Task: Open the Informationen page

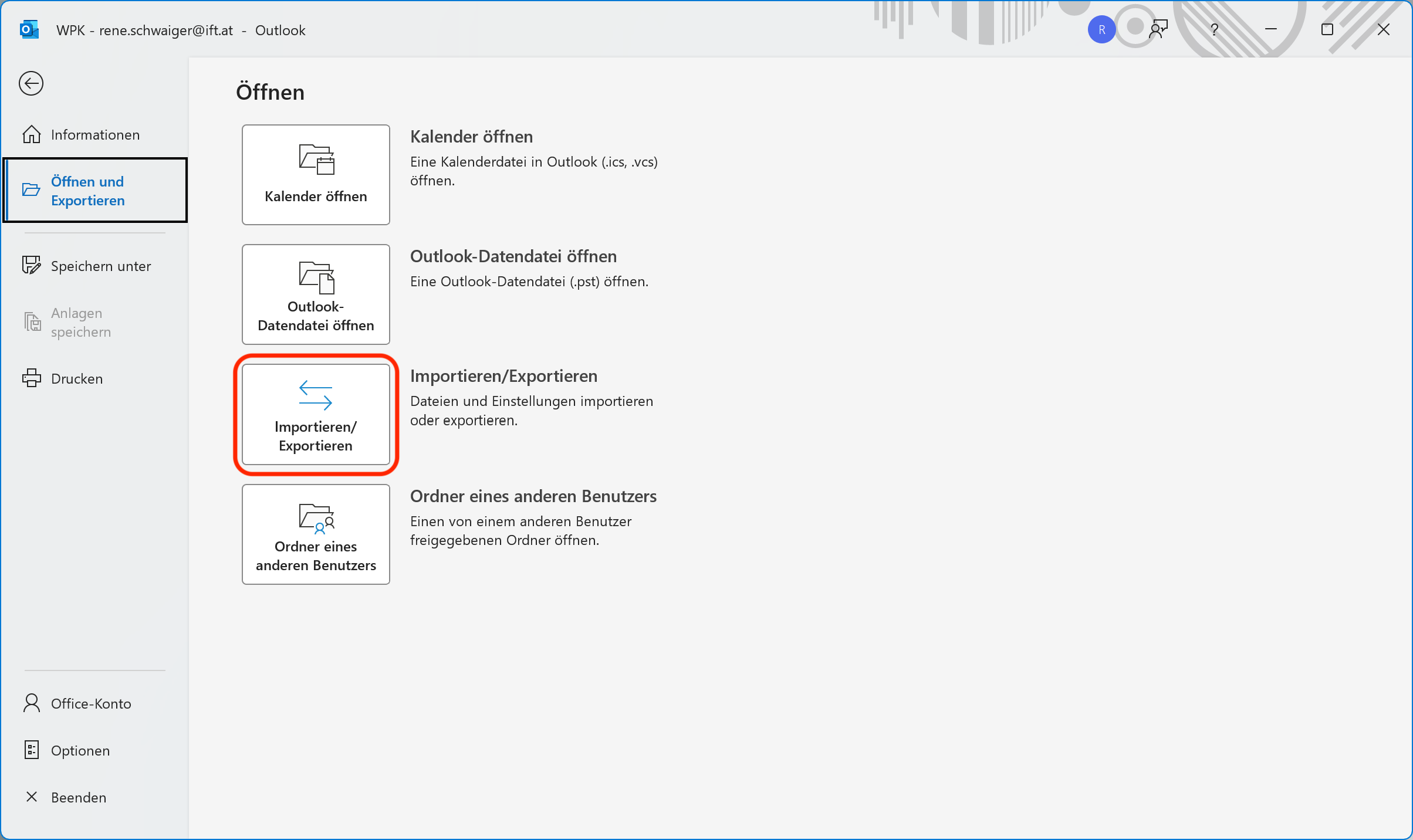Action: (94, 135)
